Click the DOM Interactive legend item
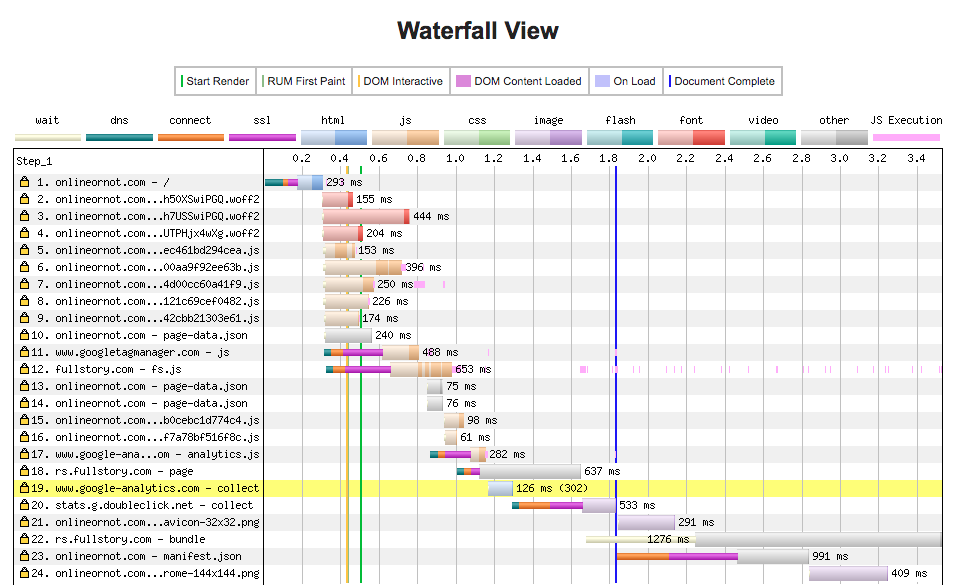Screen dimensions: 962x585 pos(401,81)
